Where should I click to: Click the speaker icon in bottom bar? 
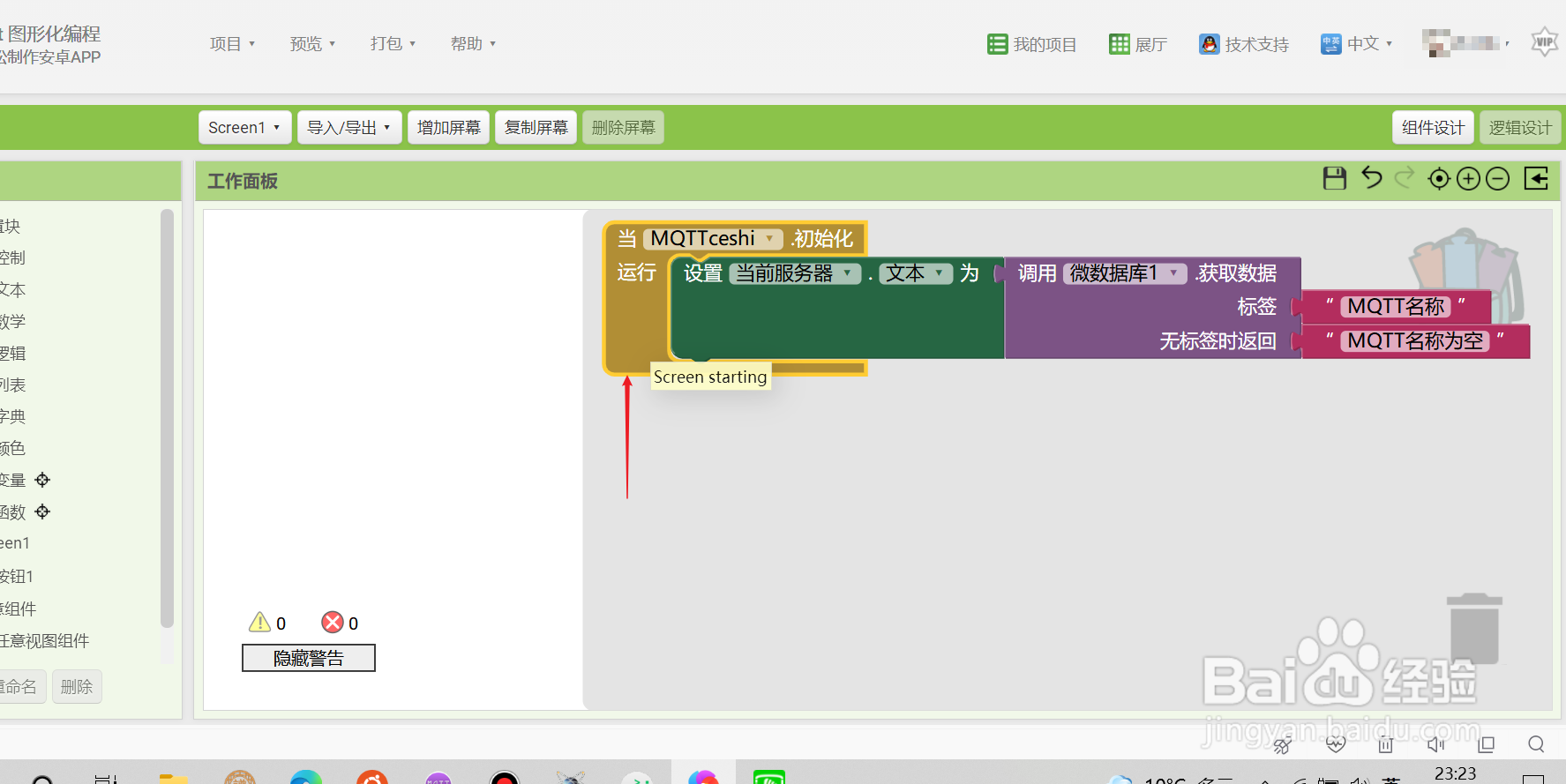(x=1436, y=745)
